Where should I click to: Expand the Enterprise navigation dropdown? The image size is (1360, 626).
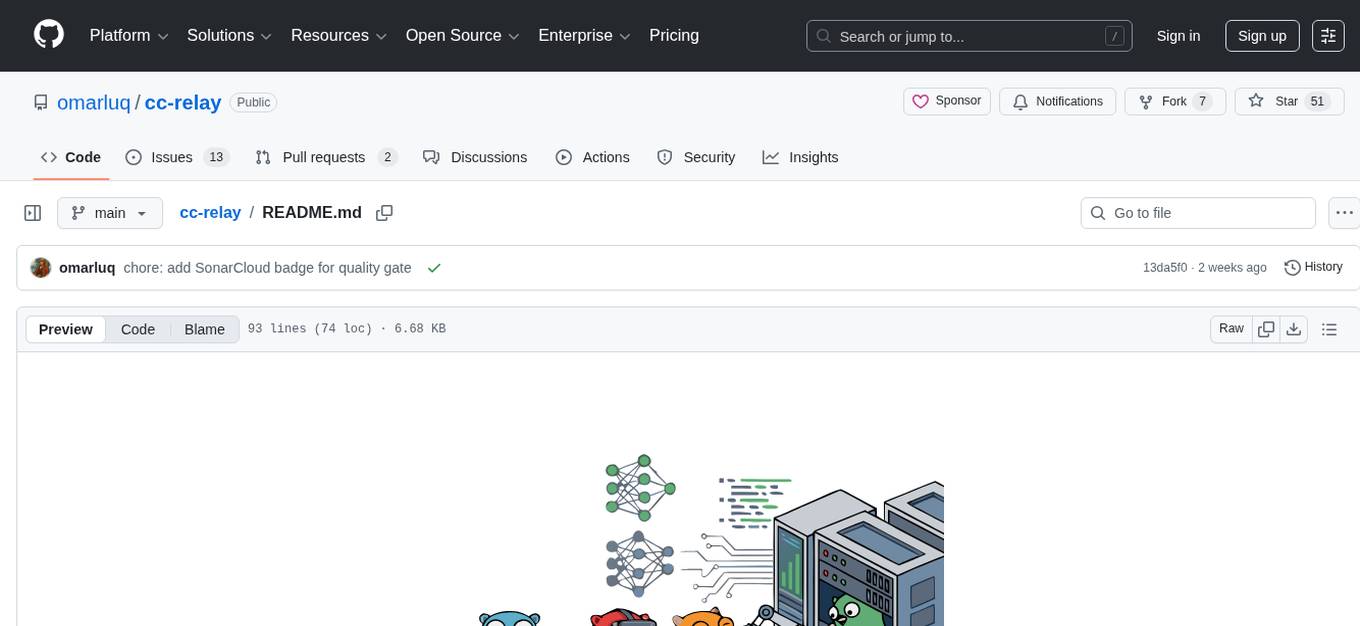point(583,35)
